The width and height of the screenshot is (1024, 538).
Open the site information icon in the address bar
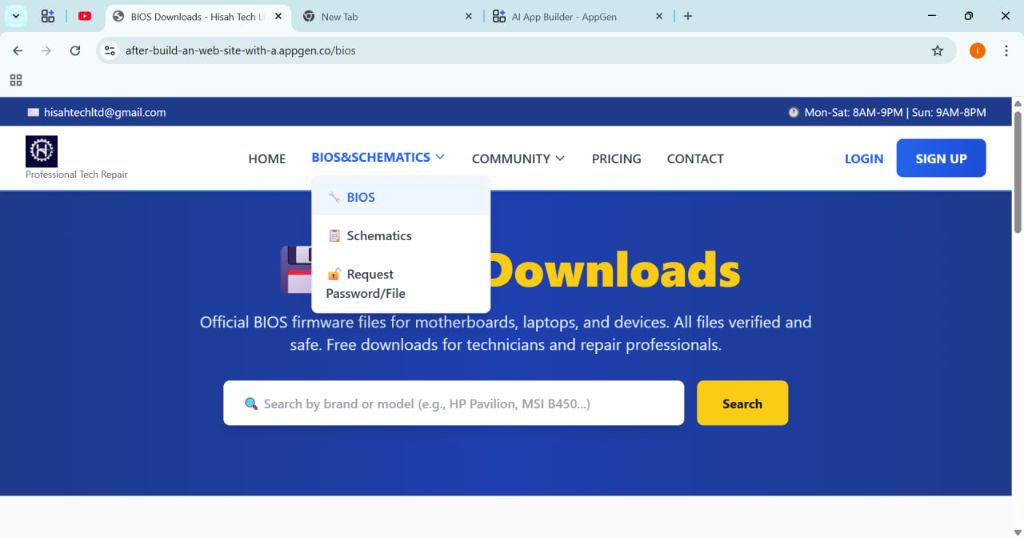click(111, 50)
